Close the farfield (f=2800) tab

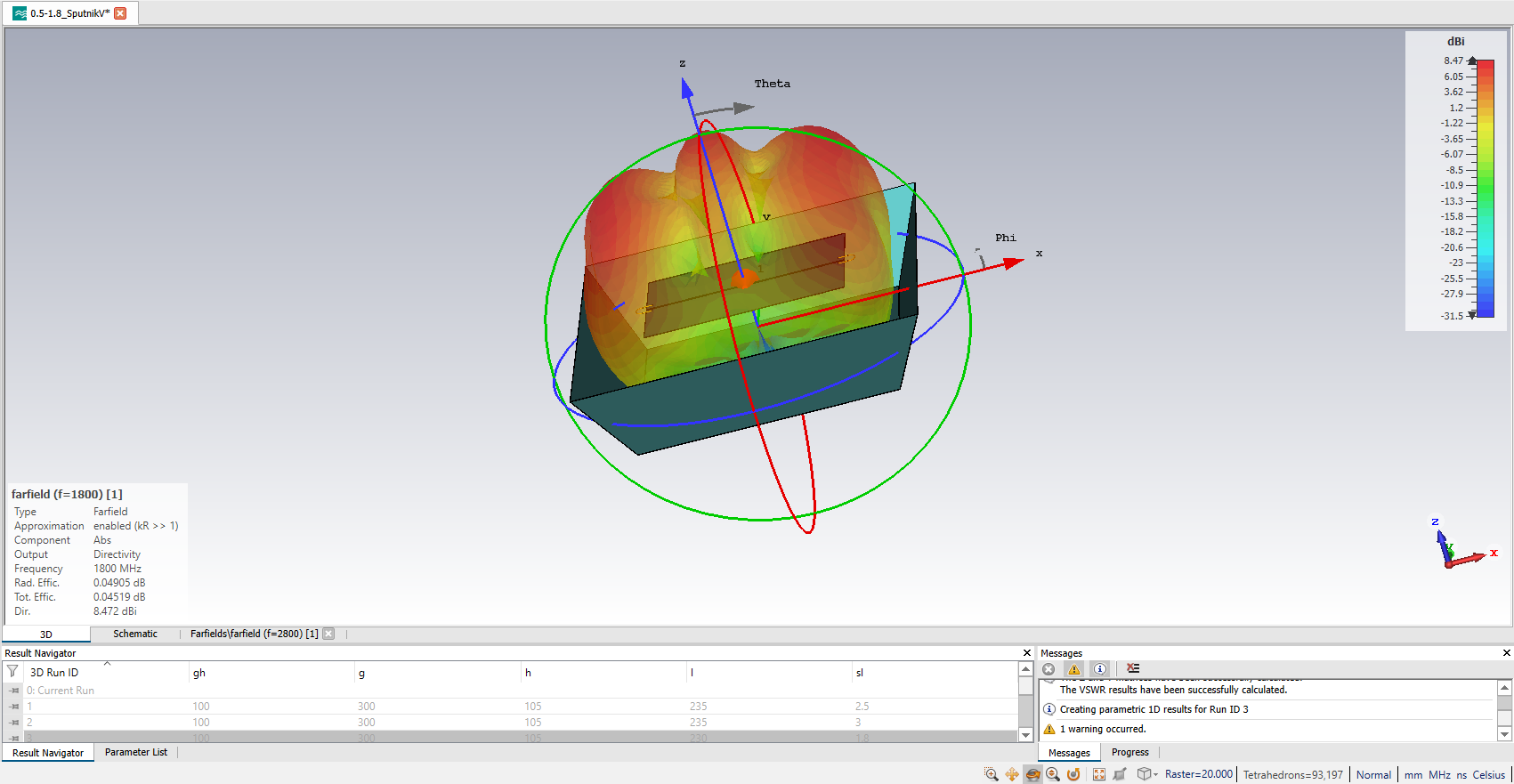[x=328, y=634]
